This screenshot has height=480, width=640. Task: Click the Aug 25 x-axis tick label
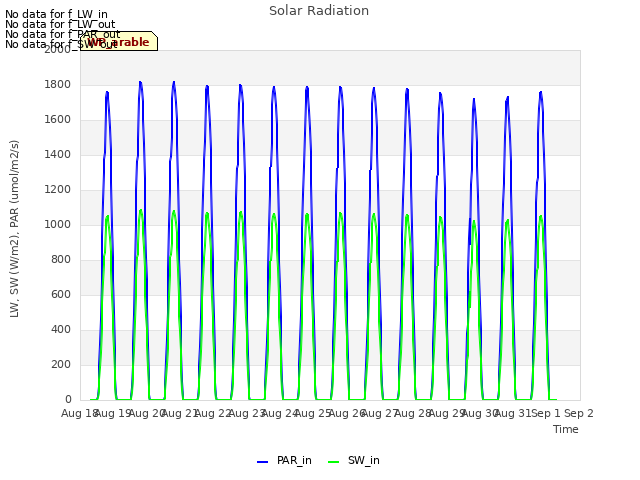[313, 413]
